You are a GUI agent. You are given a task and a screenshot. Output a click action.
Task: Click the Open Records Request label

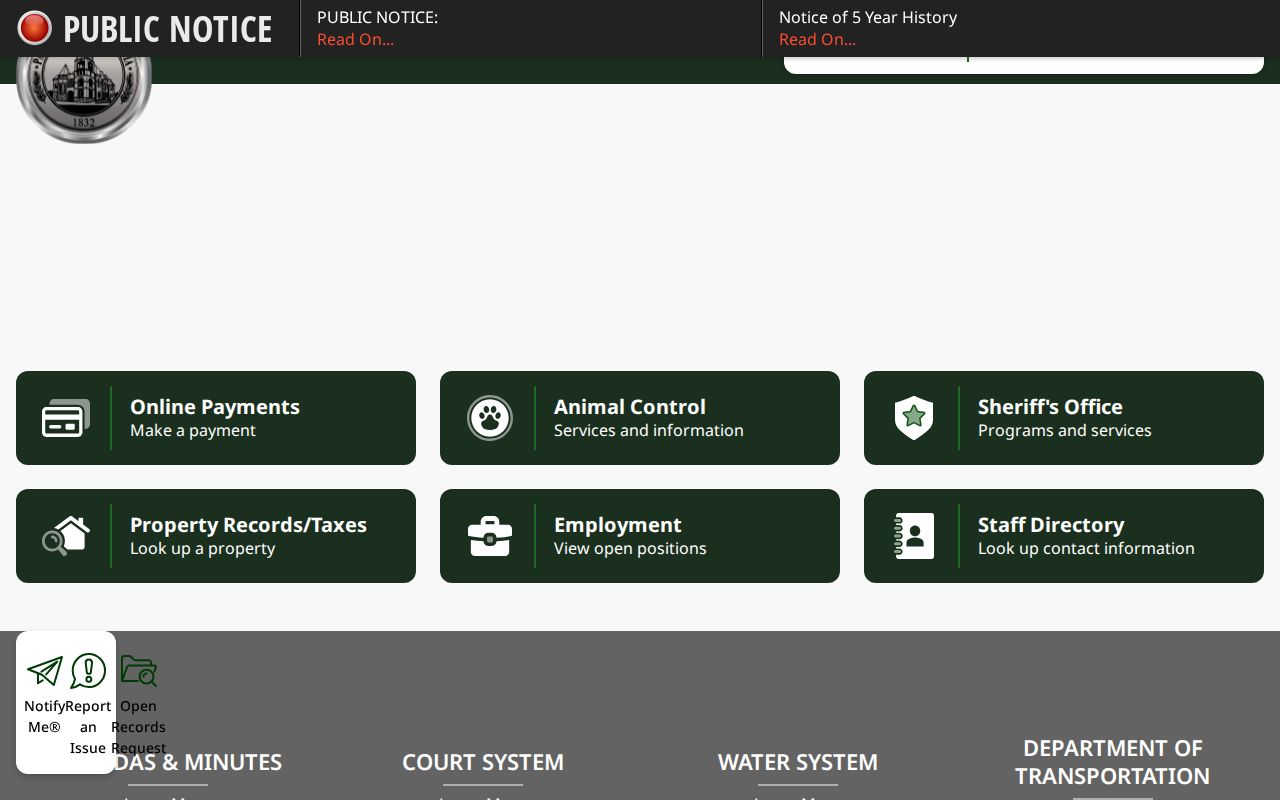(x=138, y=727)
